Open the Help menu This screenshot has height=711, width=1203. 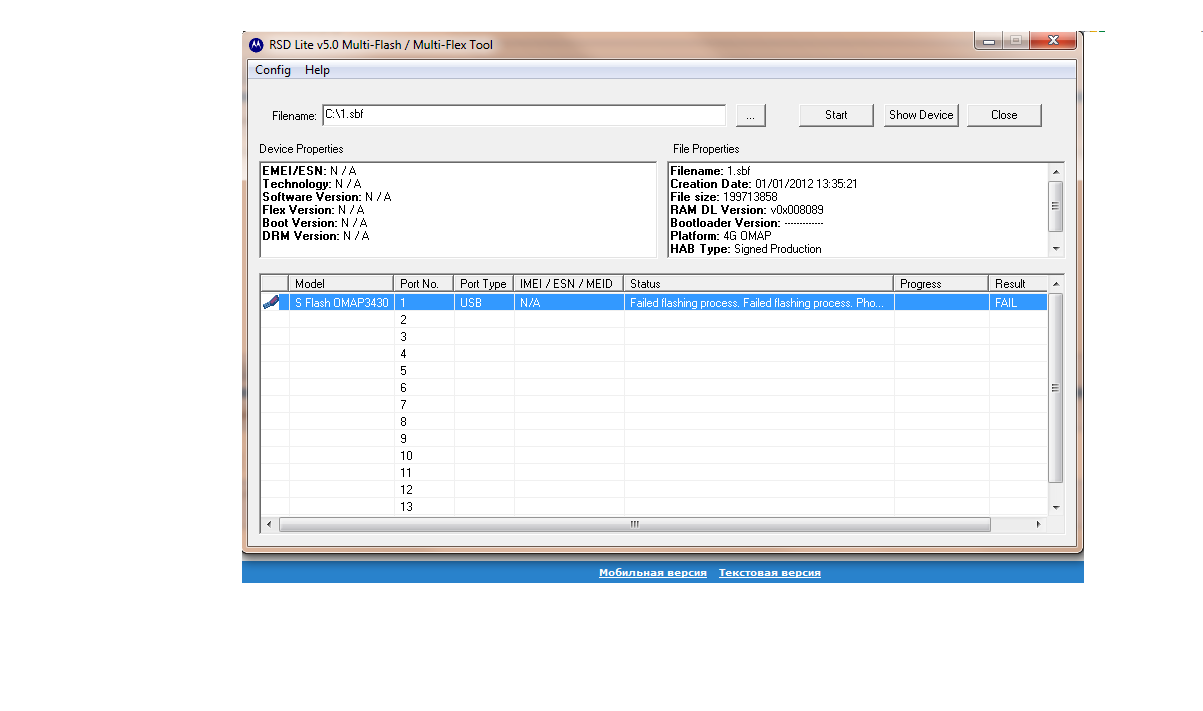317,70
